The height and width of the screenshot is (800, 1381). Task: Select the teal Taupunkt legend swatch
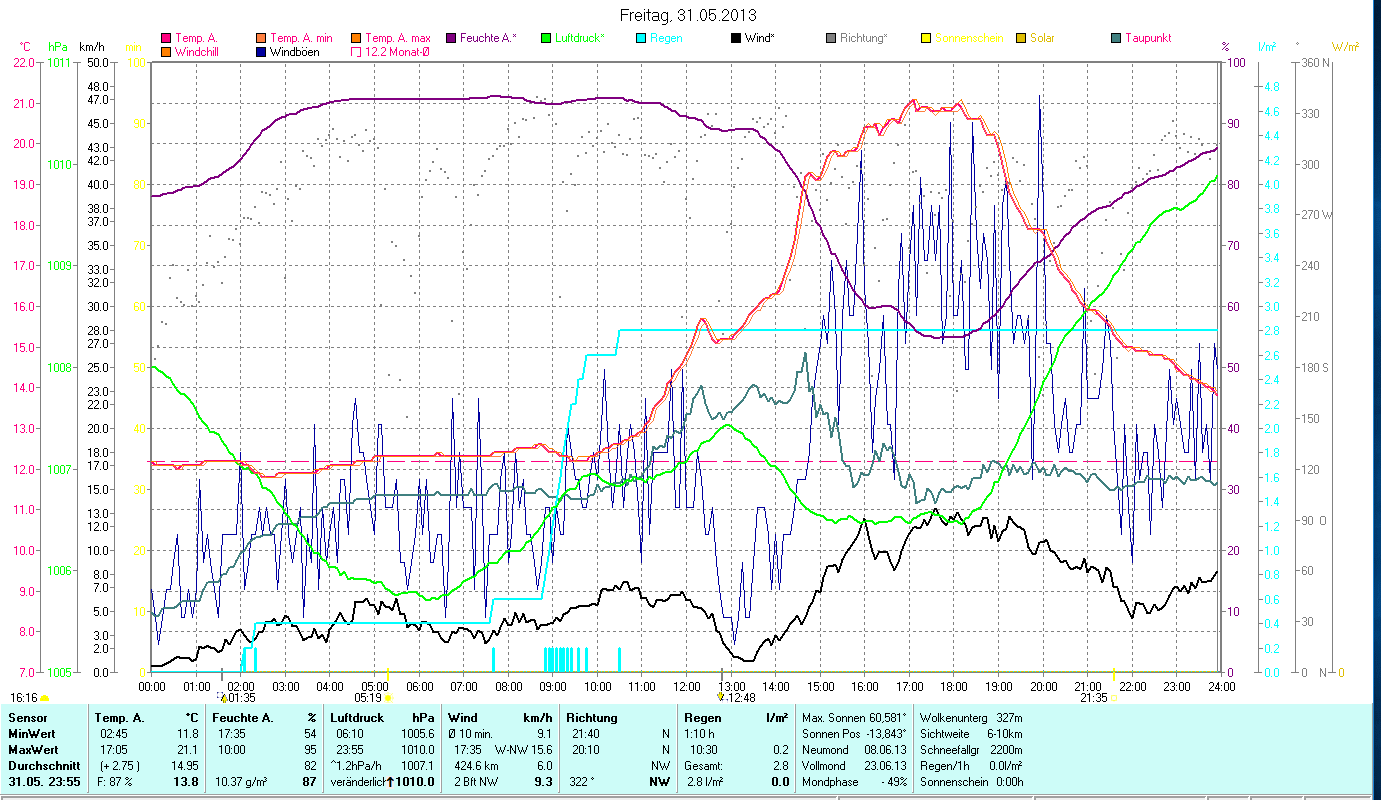coord(1115,38)
